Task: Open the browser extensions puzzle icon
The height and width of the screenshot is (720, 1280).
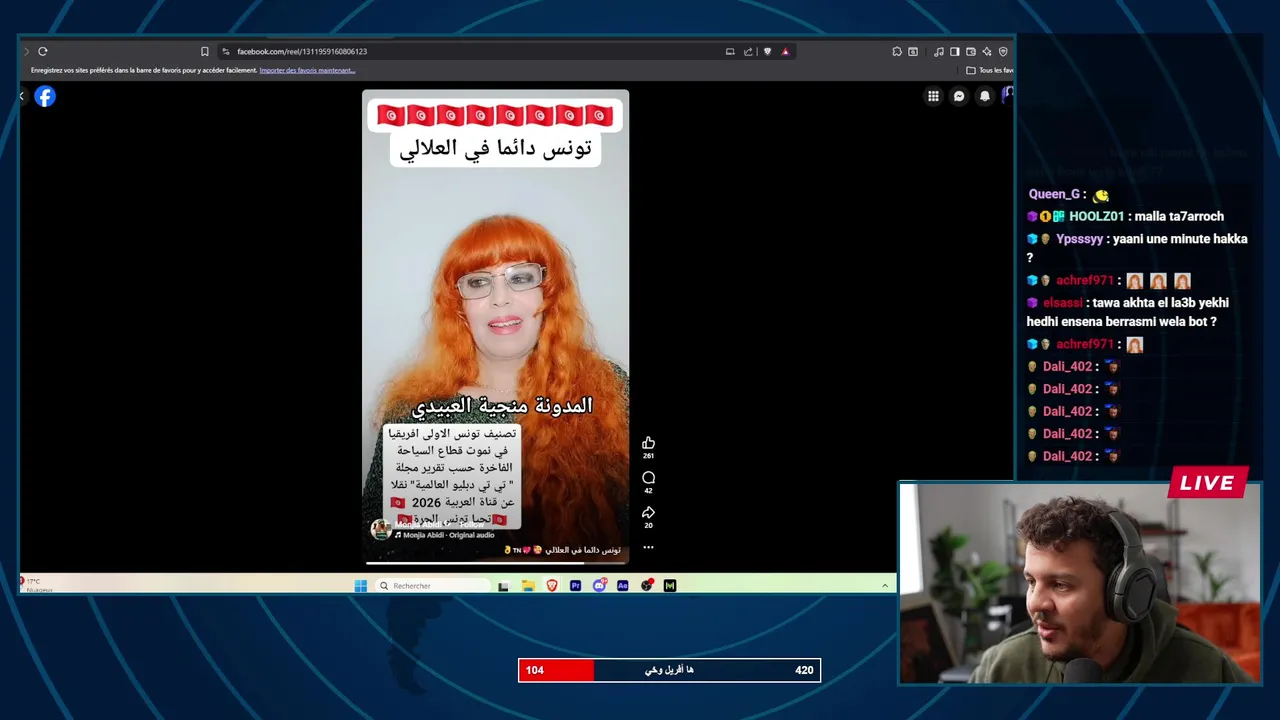Action: [x=897, y=51]
